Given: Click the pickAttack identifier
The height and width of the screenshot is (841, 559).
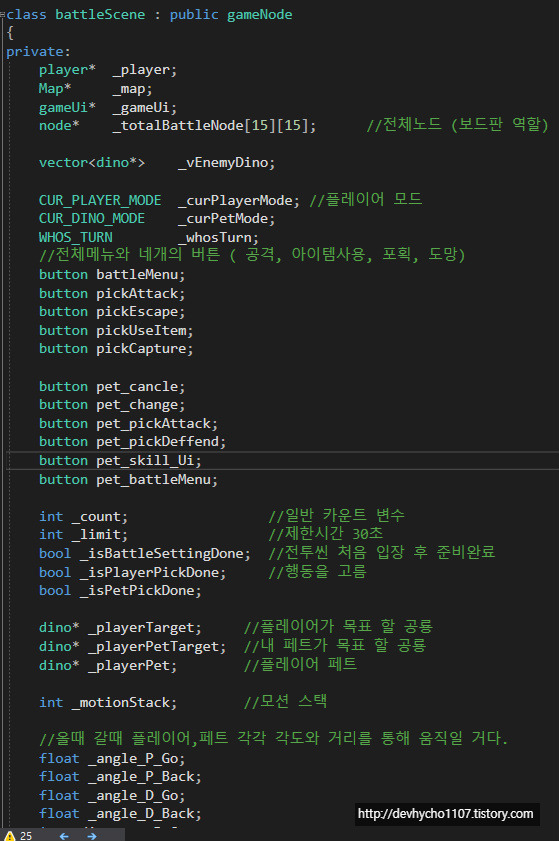Looking at the screenshot, I should pyautogui.click(x=141, y=293).
